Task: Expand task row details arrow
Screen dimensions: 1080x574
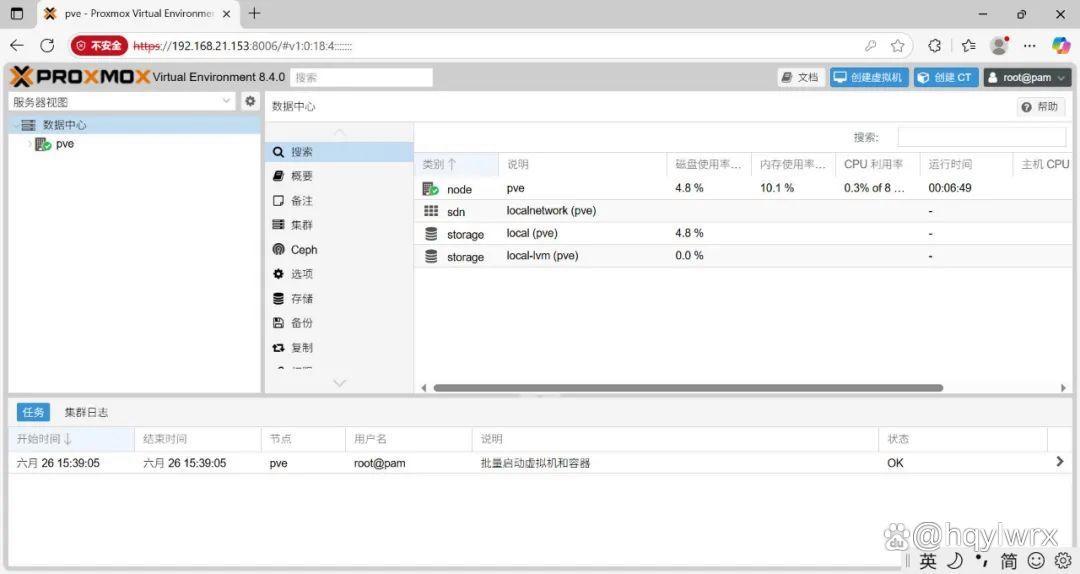Action: (1060, 462)
